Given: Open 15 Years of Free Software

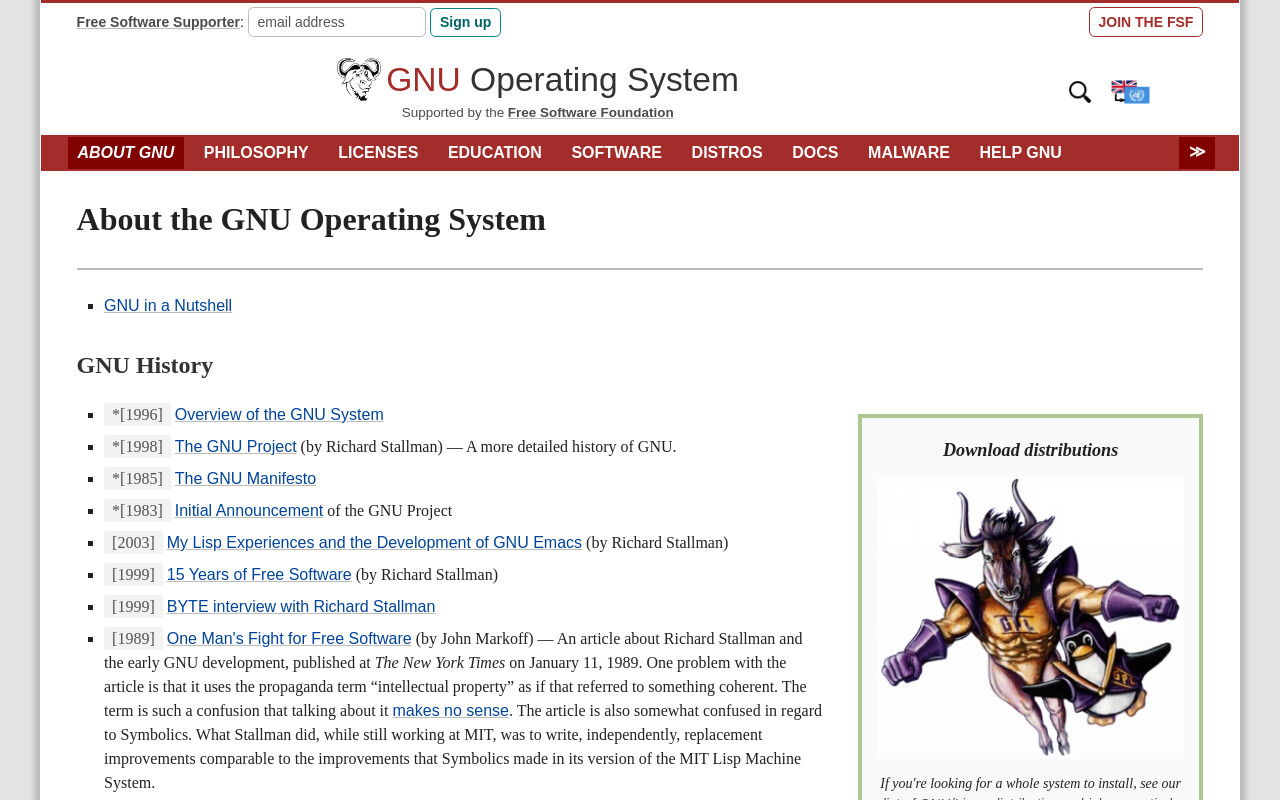Looking at the screenshot, I should (x=259, y=575).
